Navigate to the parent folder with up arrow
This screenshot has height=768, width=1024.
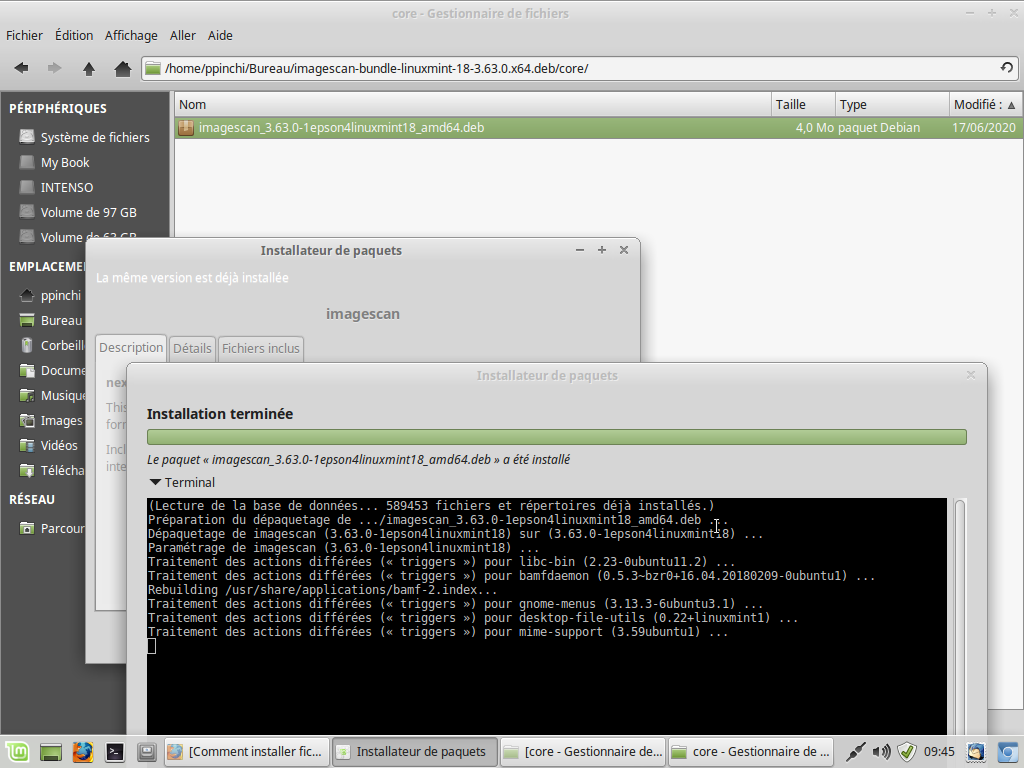point(89,68)
